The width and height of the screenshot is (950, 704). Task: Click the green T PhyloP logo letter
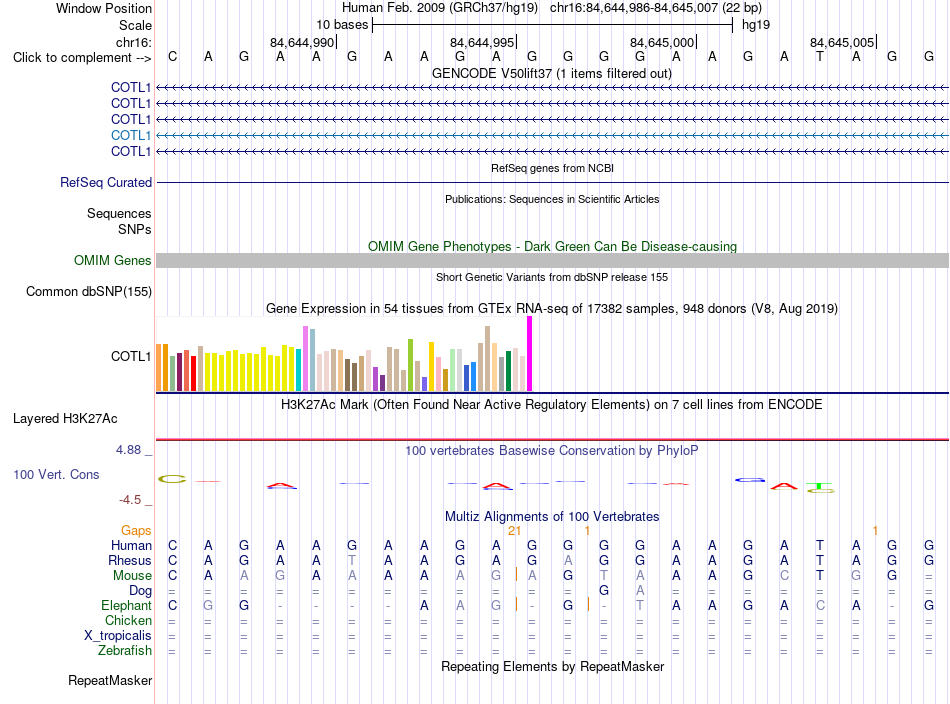pyautogui.click(x=820, y=486)
